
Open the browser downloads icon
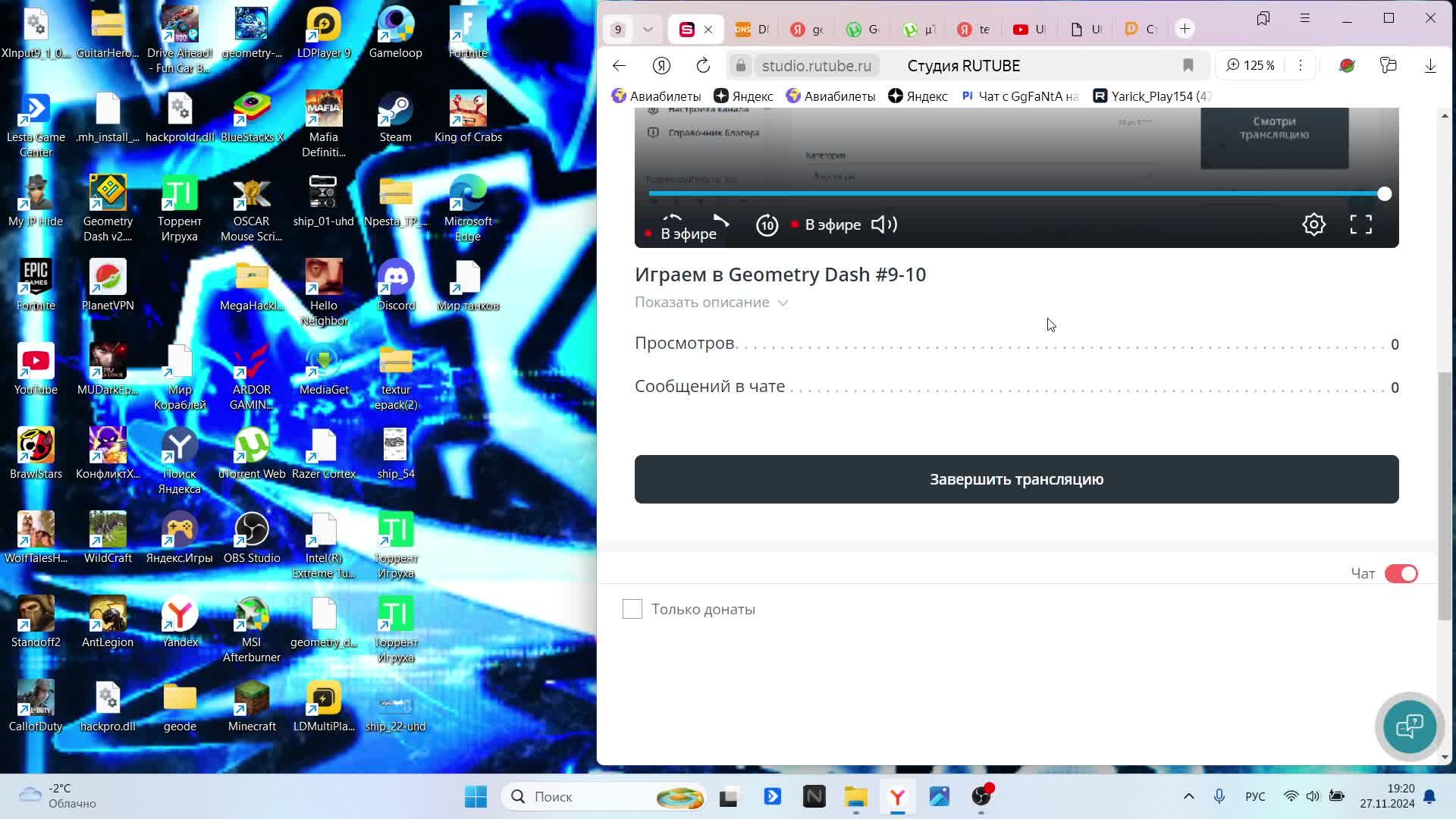point(1430,66)
